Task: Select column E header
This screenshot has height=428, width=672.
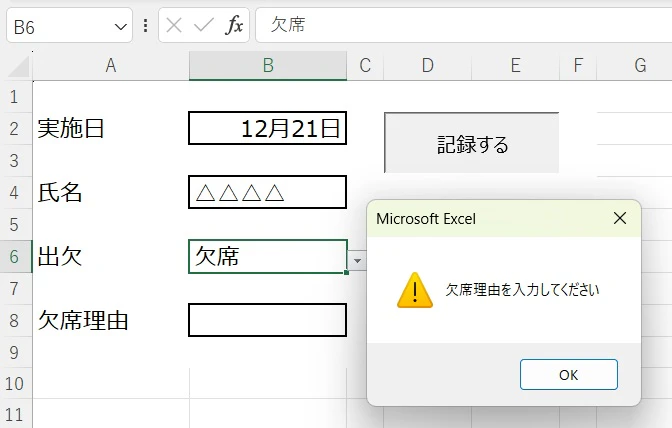Action: click(516, 66)
